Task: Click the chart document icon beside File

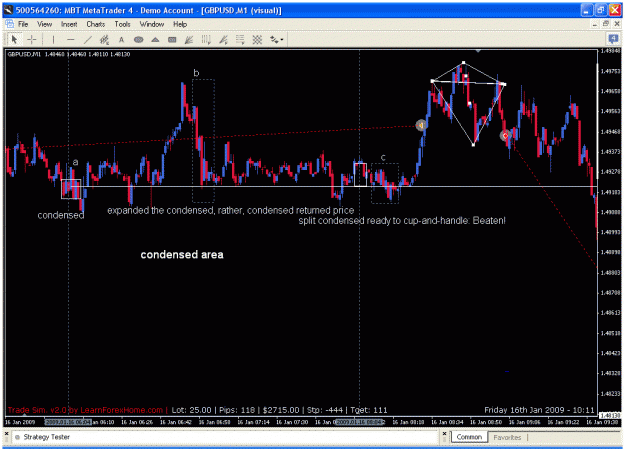Action: coord(10,24)
